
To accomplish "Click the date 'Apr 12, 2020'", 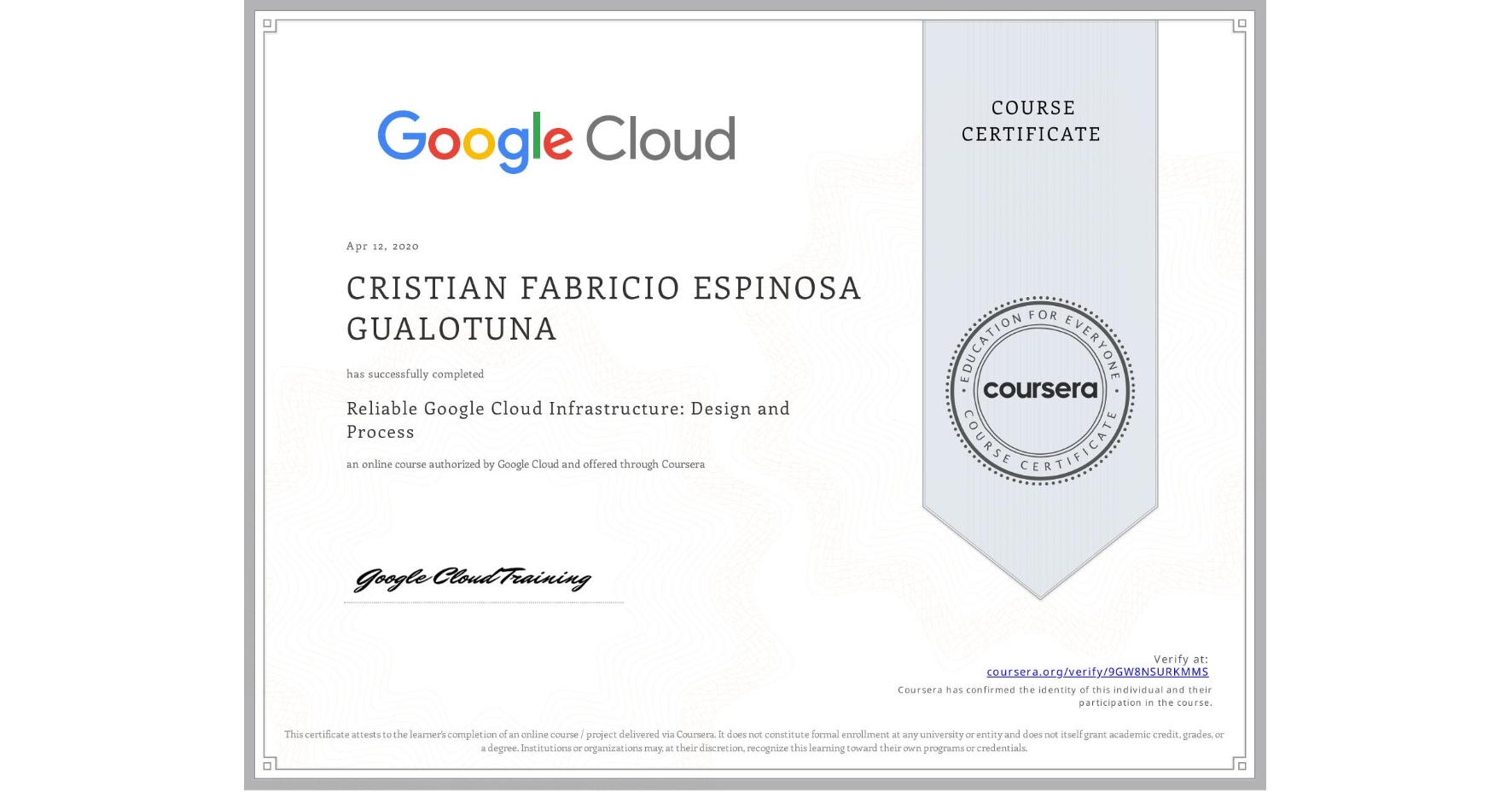I will pos(381,246).
